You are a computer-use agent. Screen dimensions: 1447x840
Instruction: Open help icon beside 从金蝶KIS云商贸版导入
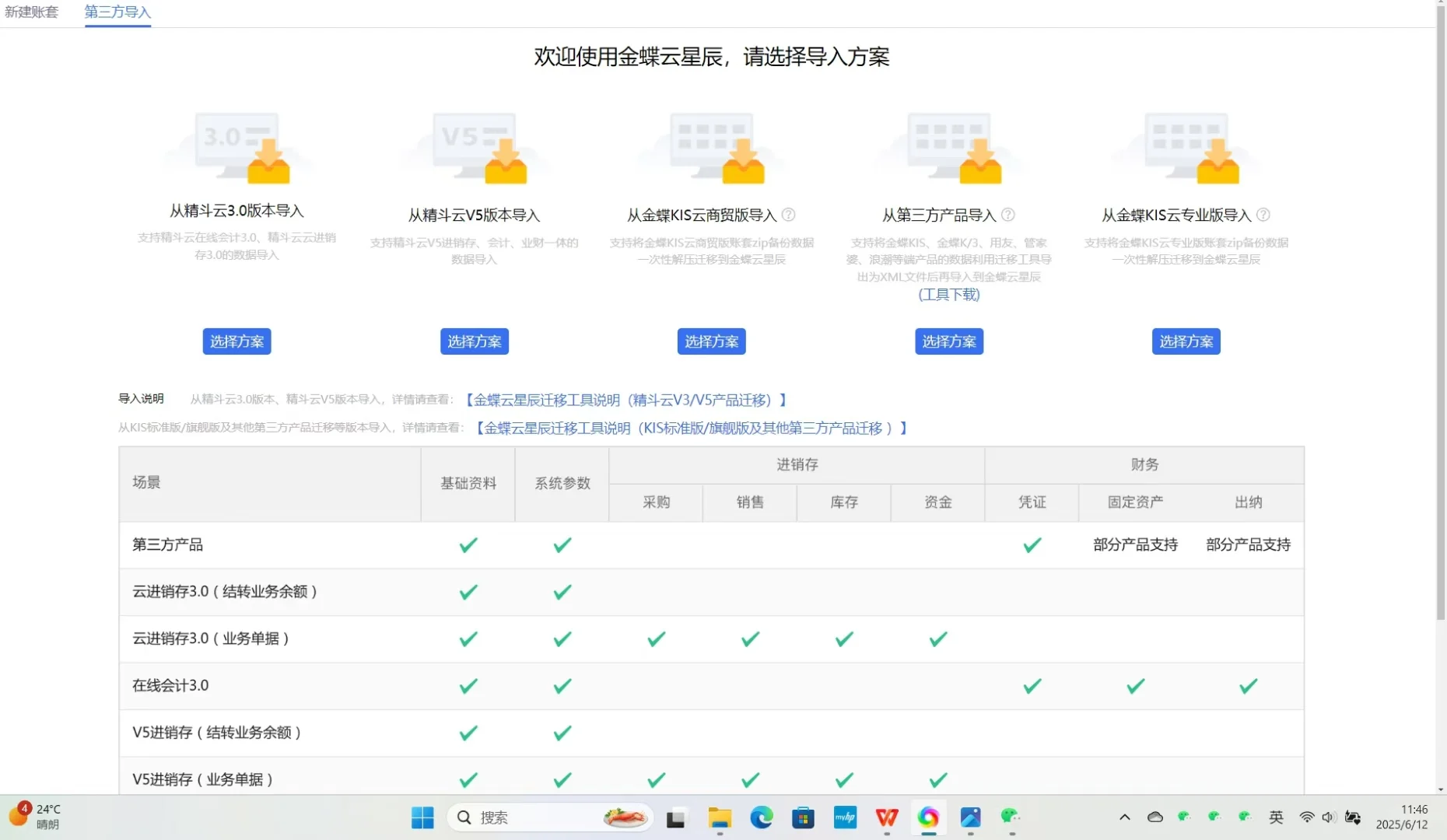(x=790, y=215)
